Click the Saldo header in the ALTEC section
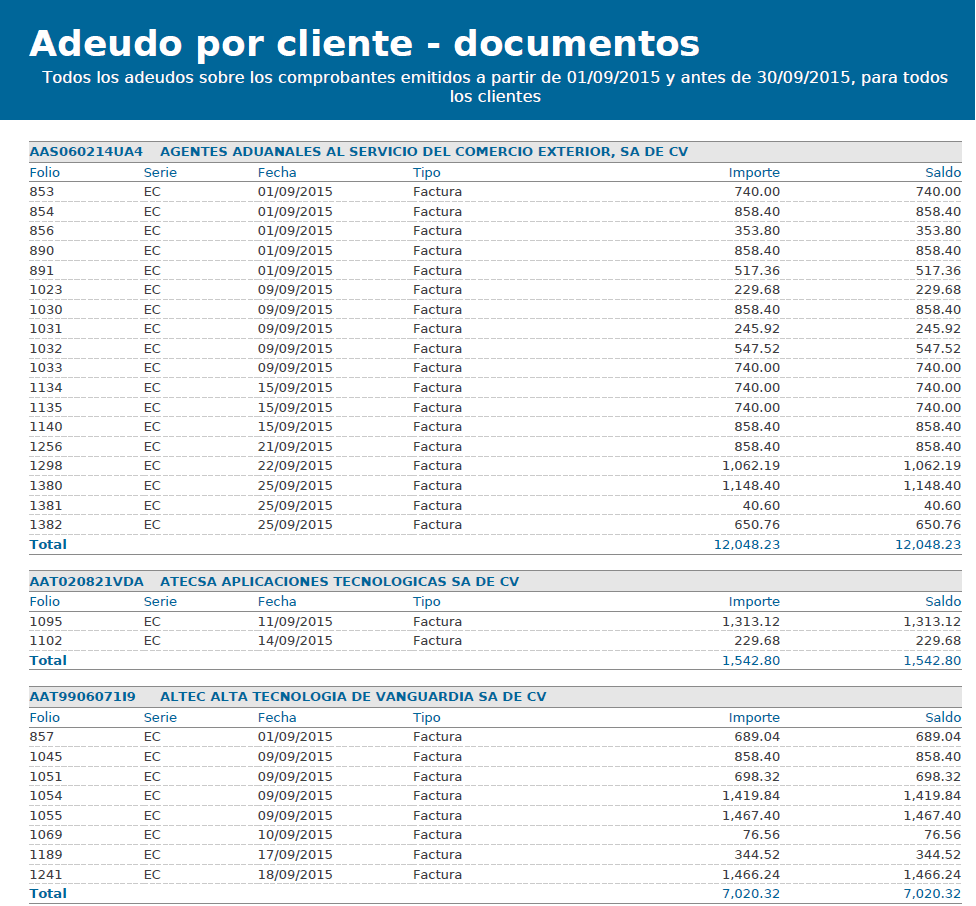976x906 pixels. coord(942,717)
